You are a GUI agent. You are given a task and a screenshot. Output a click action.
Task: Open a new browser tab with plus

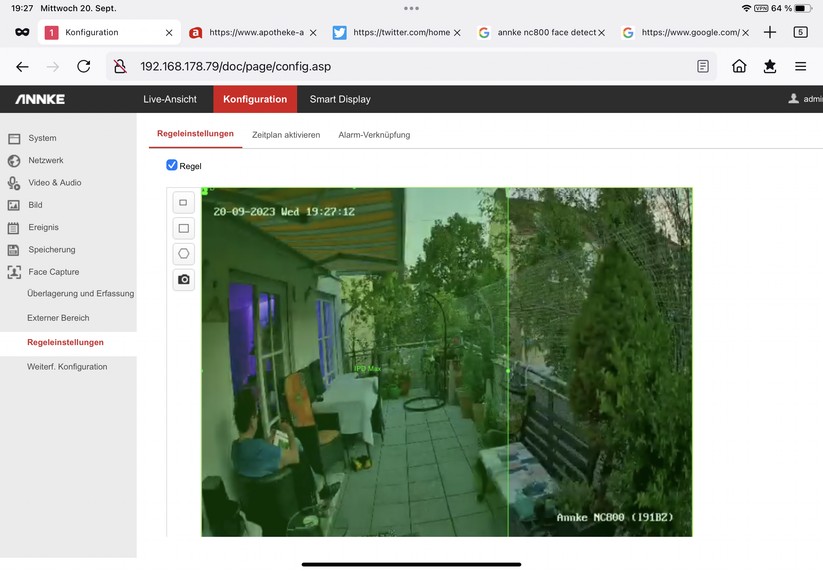[x=769, y=32]
